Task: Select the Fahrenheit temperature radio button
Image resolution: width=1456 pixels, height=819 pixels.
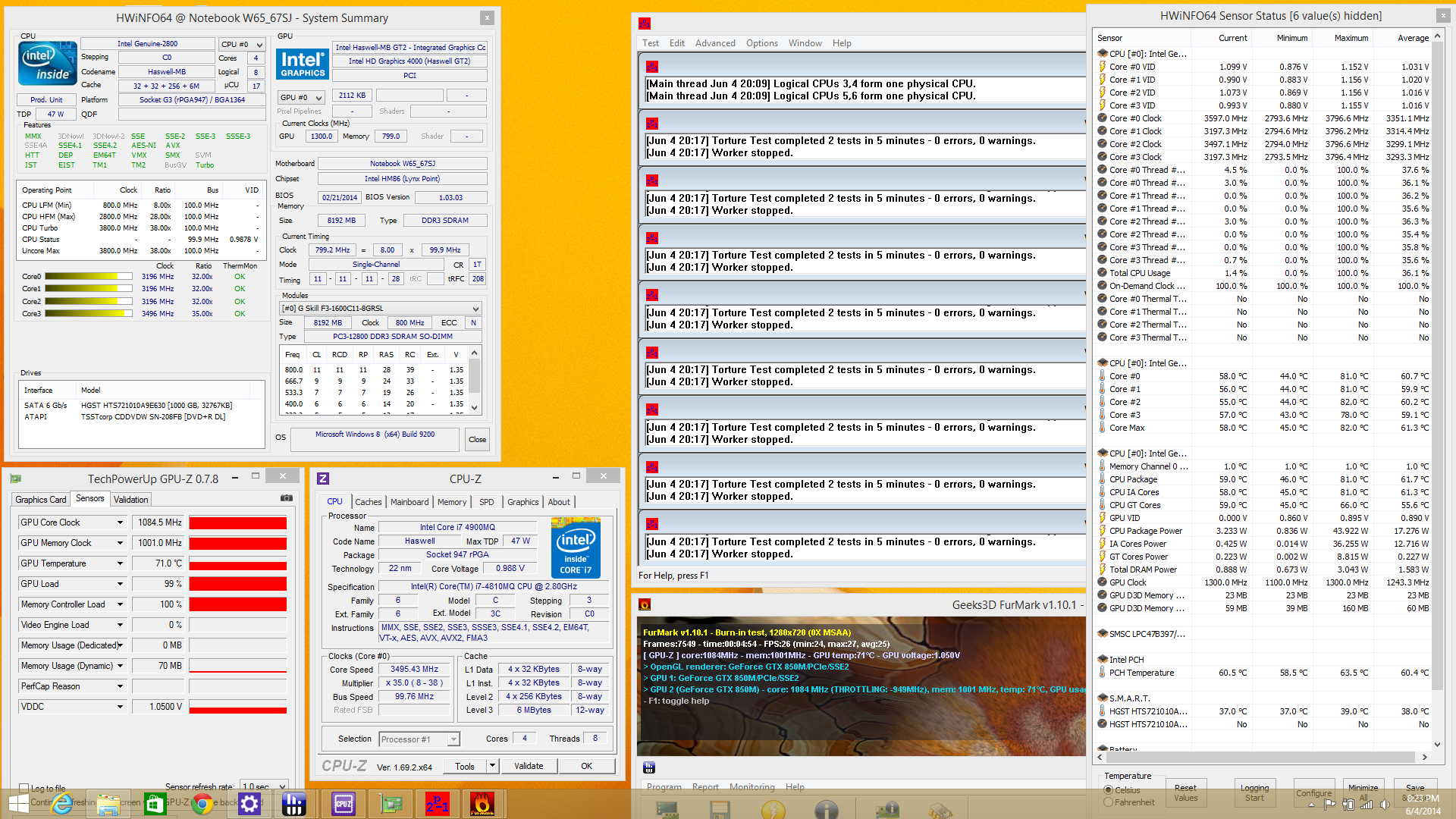Action: (1109, 802)
